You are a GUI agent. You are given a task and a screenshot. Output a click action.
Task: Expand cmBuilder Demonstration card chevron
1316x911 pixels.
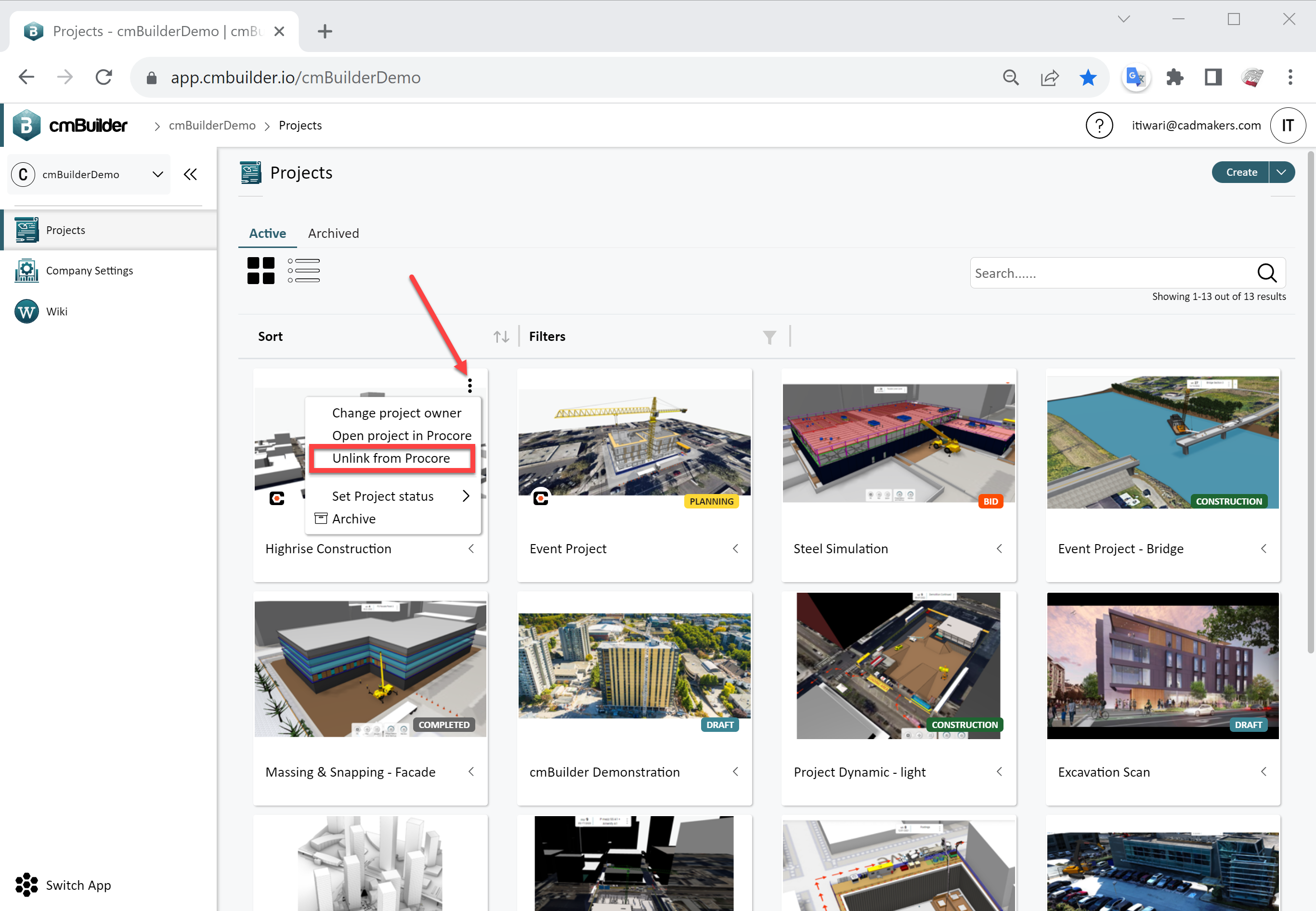coord(735,771)
